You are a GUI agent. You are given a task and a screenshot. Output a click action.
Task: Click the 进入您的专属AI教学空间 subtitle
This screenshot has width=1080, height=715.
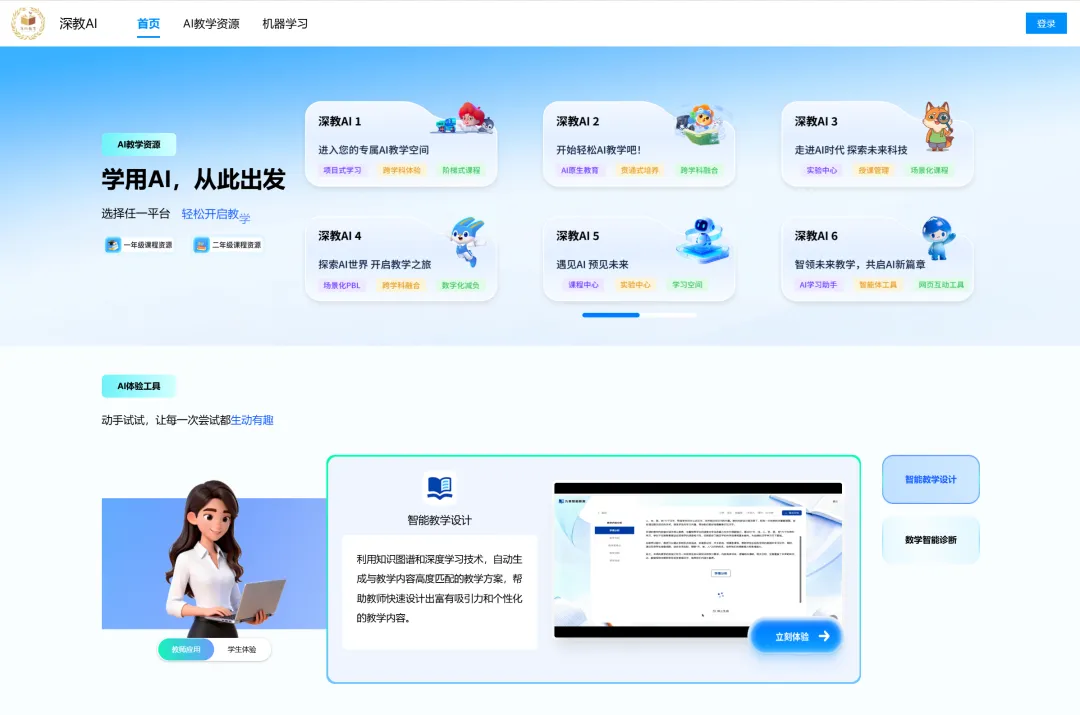[x=373, y=149]
